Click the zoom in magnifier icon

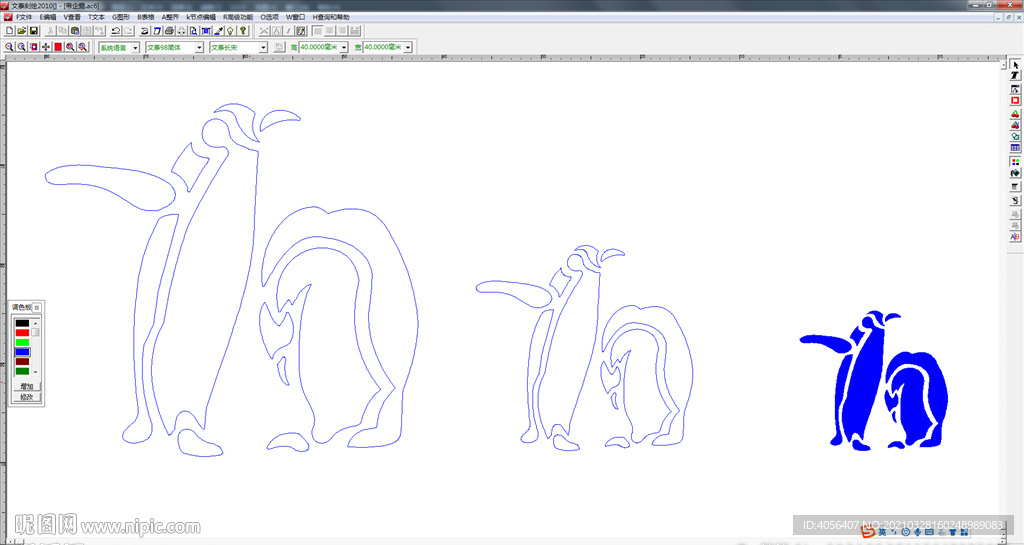9,47
